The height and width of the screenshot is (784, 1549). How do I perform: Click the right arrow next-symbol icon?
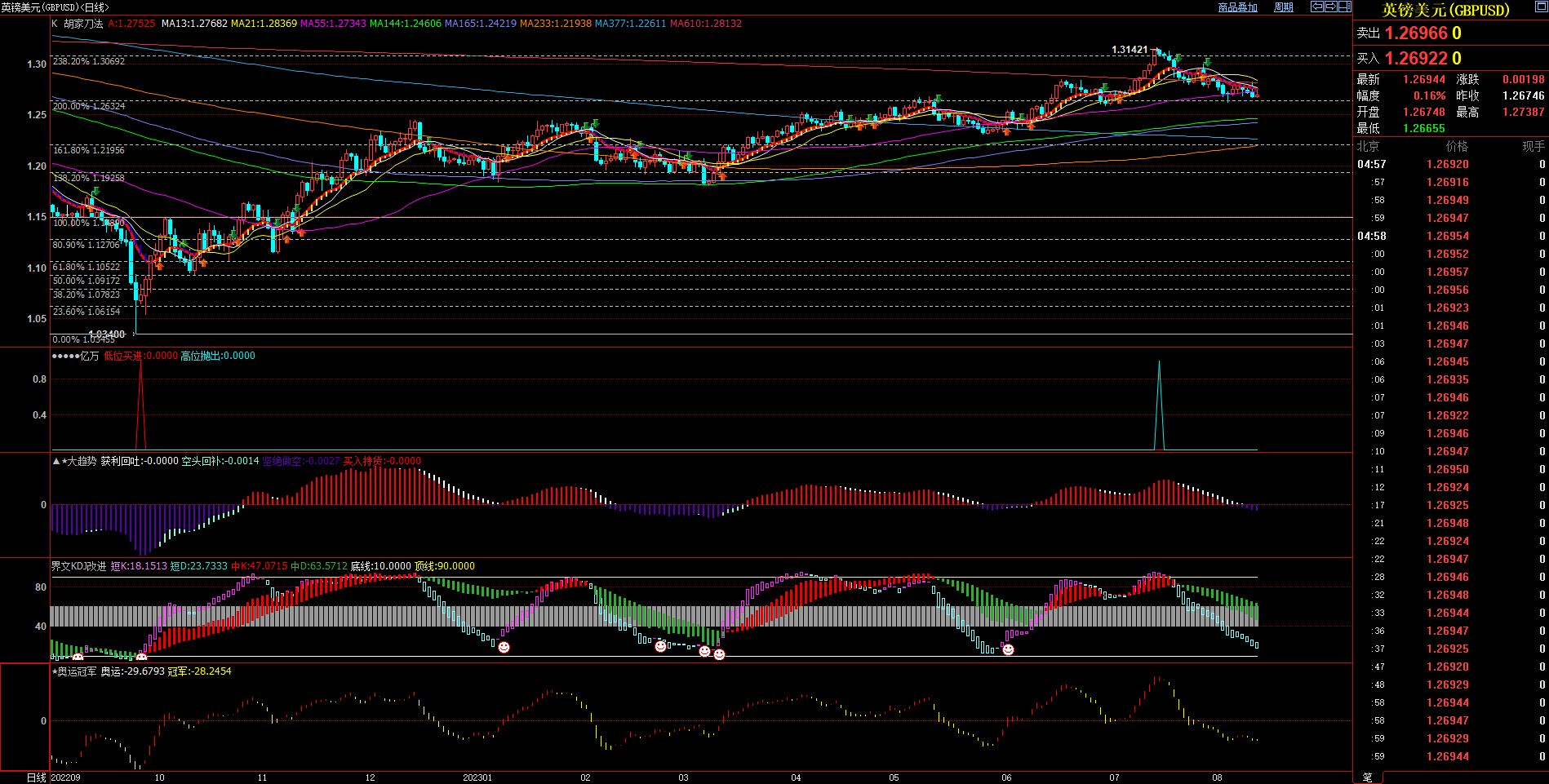(x=1331, y=7)
